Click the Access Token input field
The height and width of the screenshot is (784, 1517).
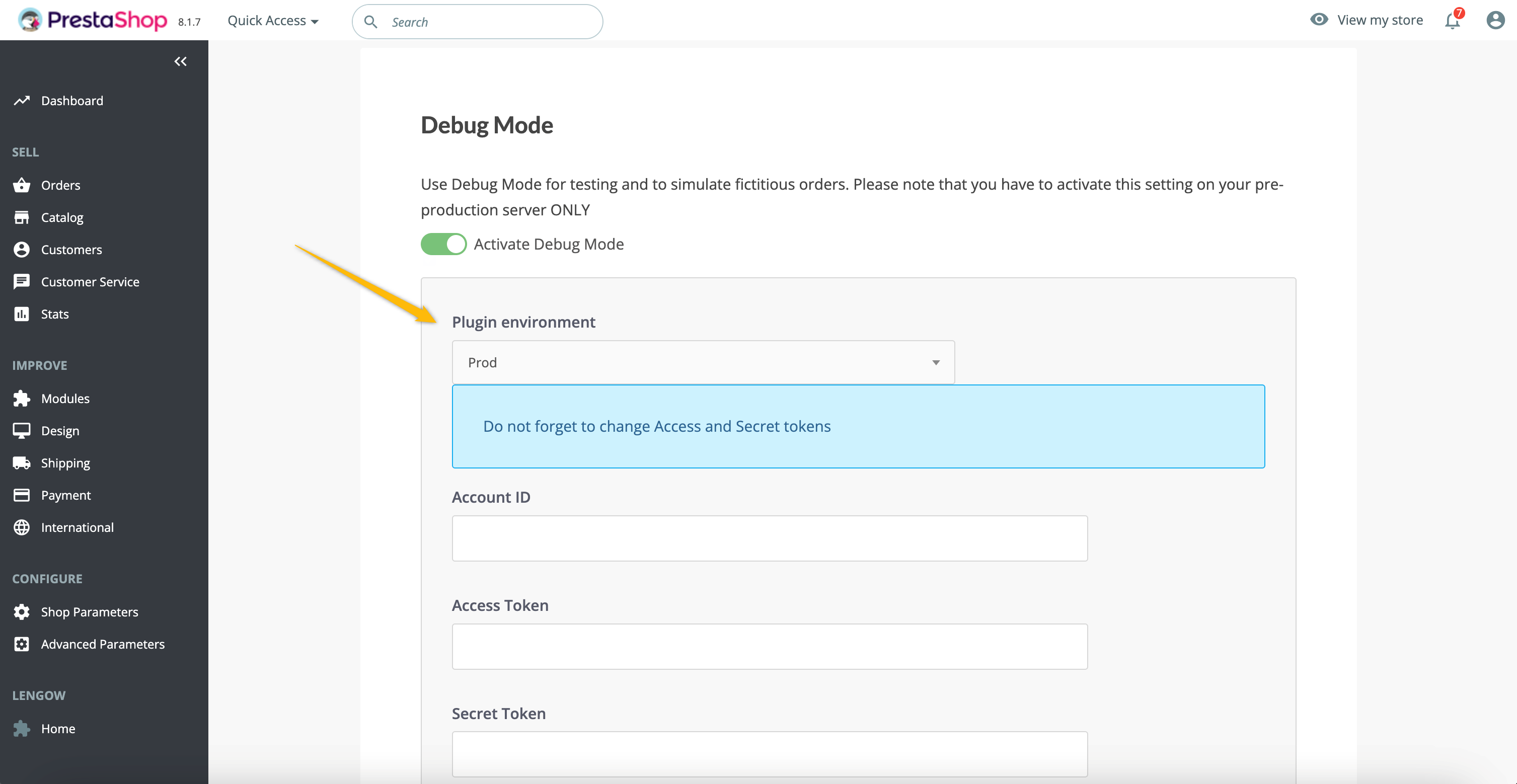[x=769, y=646]
